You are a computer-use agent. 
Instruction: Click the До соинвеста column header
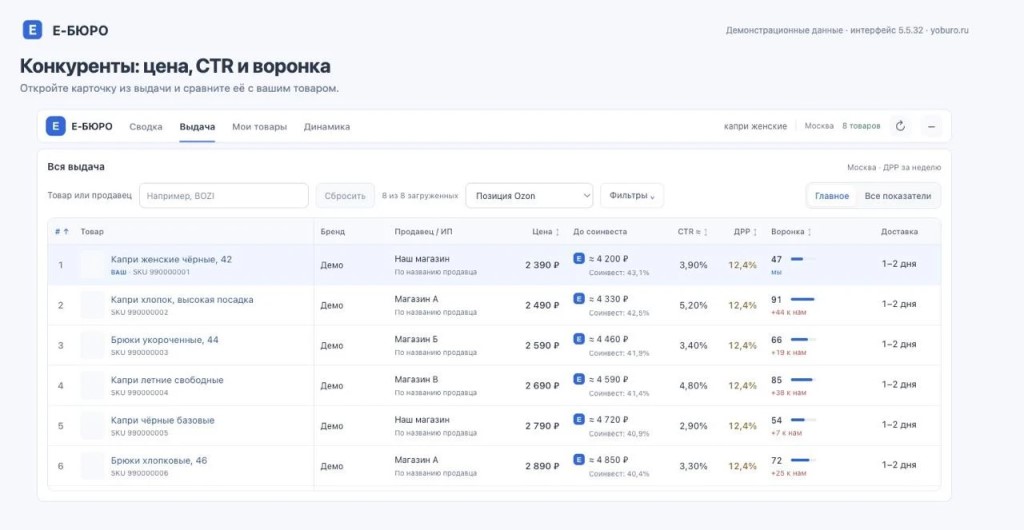600,232
